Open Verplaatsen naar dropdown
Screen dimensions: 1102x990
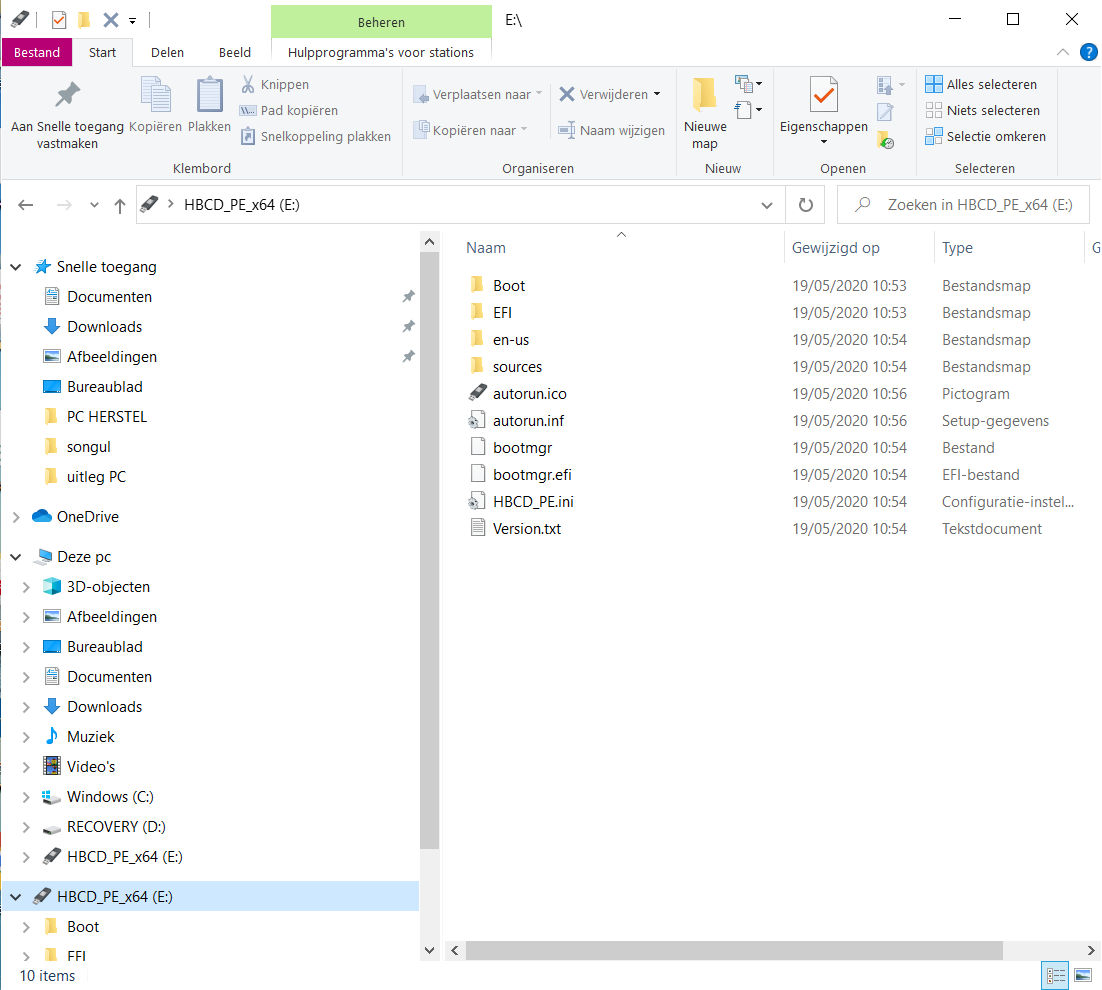pyautogui.click(x=478, y=94)
